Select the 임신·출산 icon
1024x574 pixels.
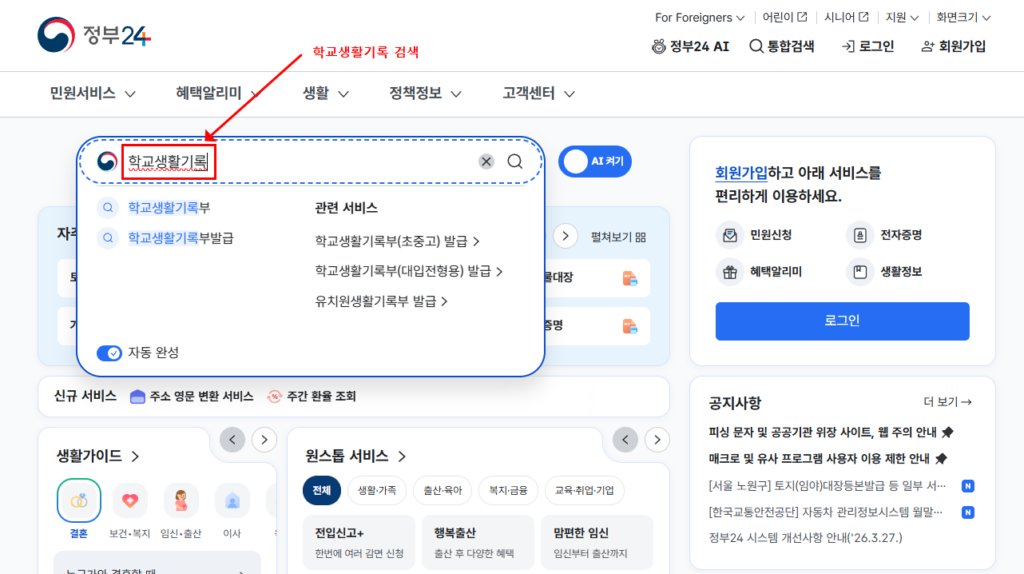coord(181,501)
